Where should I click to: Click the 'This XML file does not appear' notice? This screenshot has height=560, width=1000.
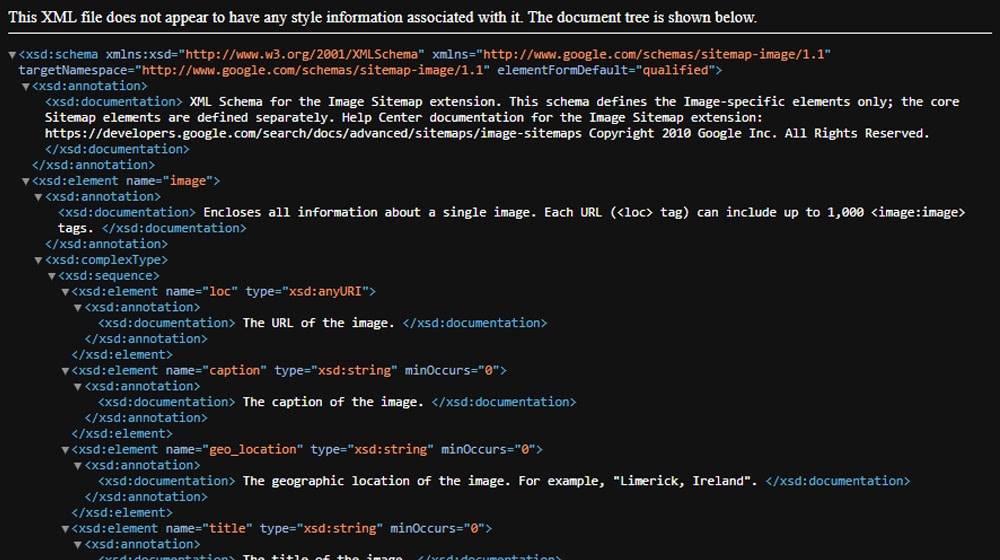coord(383,17)
